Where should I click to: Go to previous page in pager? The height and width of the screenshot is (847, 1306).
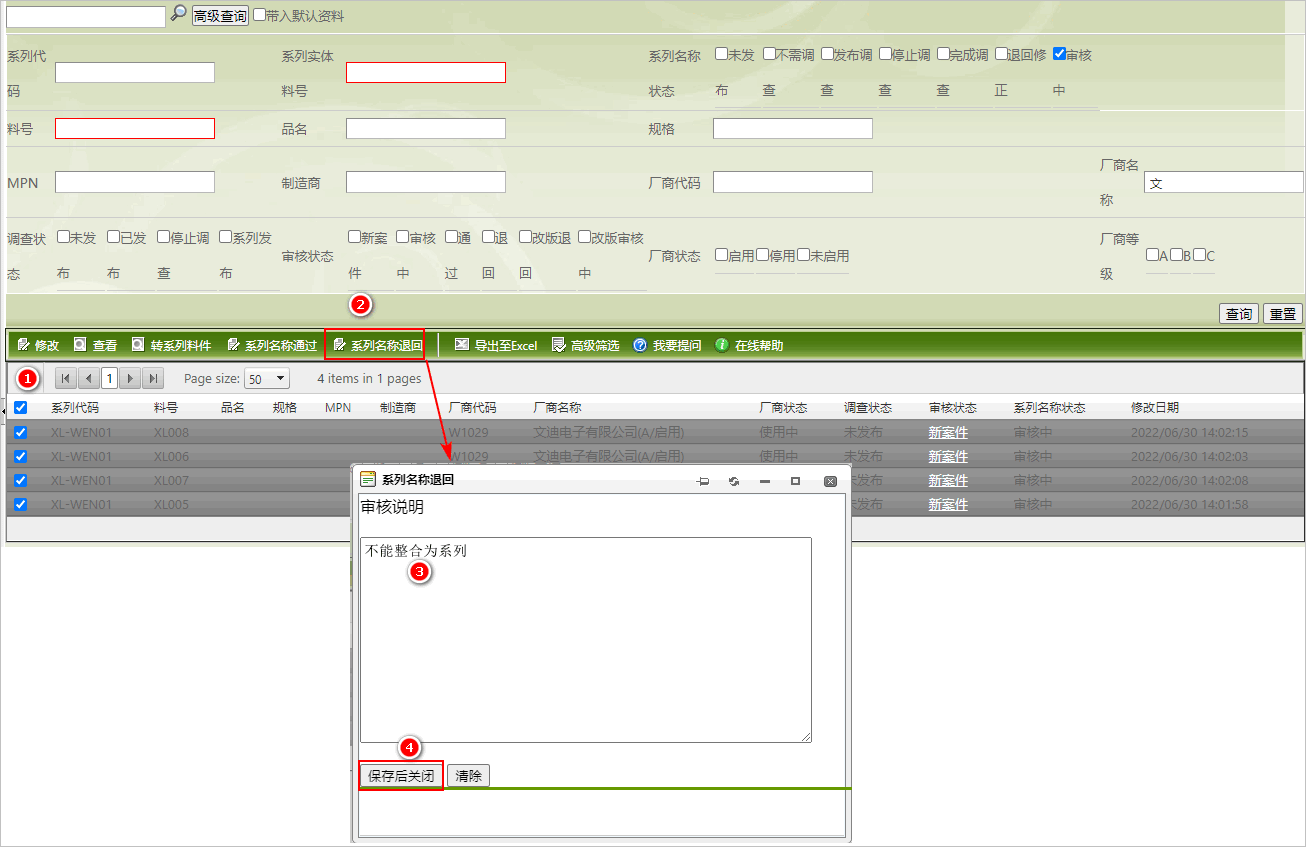87,378
